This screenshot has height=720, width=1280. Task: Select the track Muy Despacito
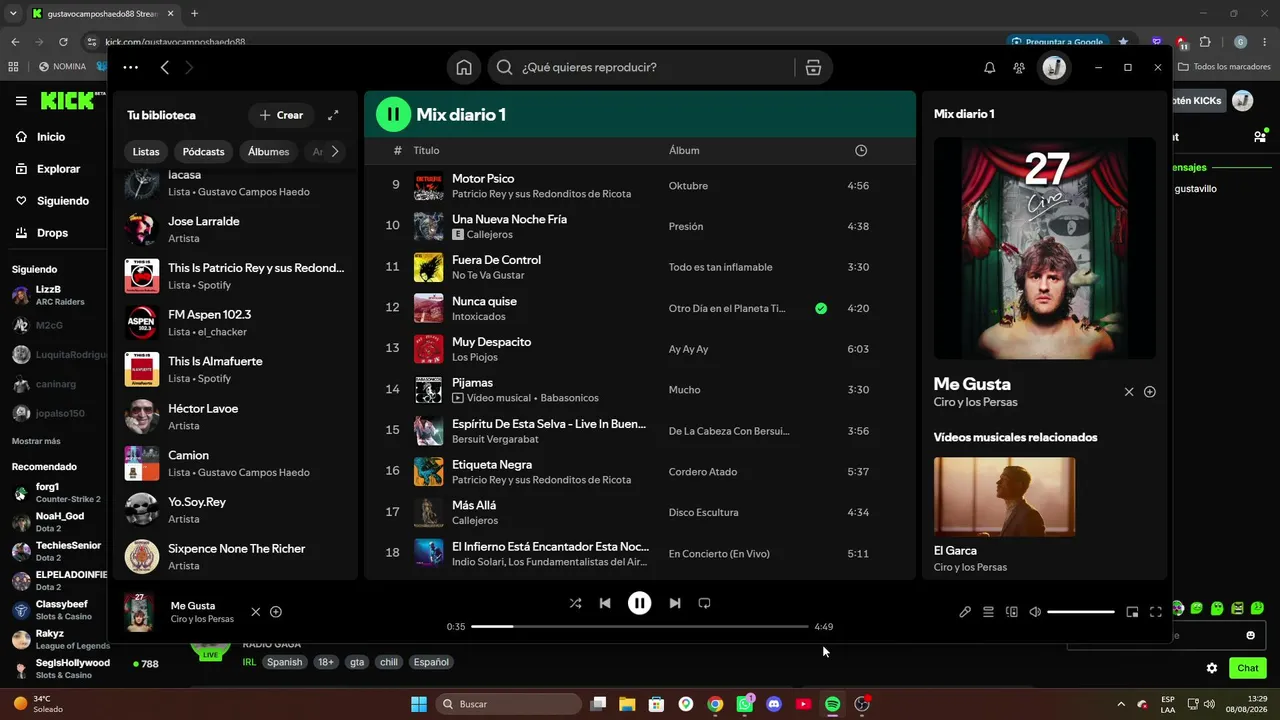coord(640,349)
